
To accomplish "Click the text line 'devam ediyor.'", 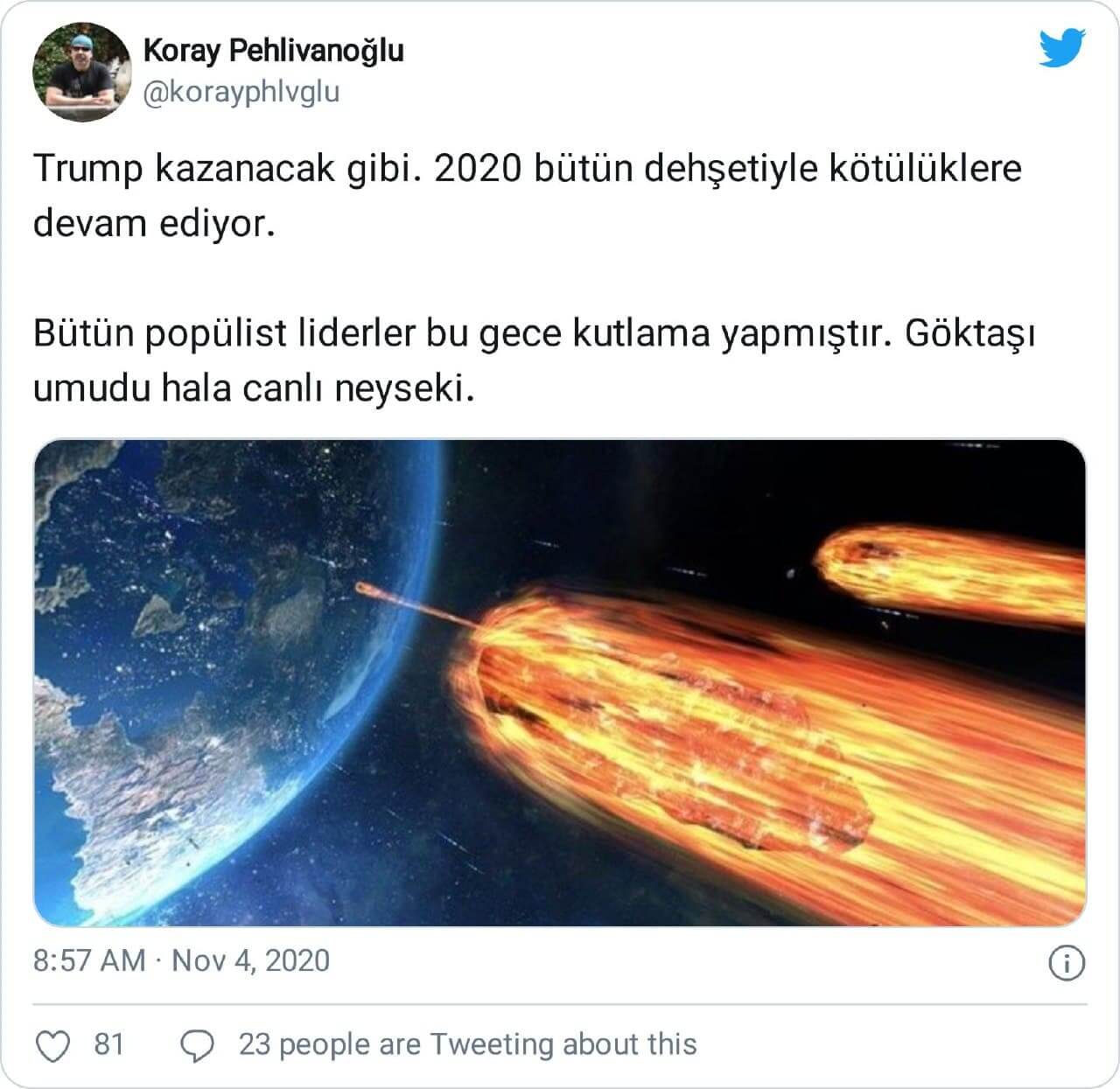I will click(154, 224).
